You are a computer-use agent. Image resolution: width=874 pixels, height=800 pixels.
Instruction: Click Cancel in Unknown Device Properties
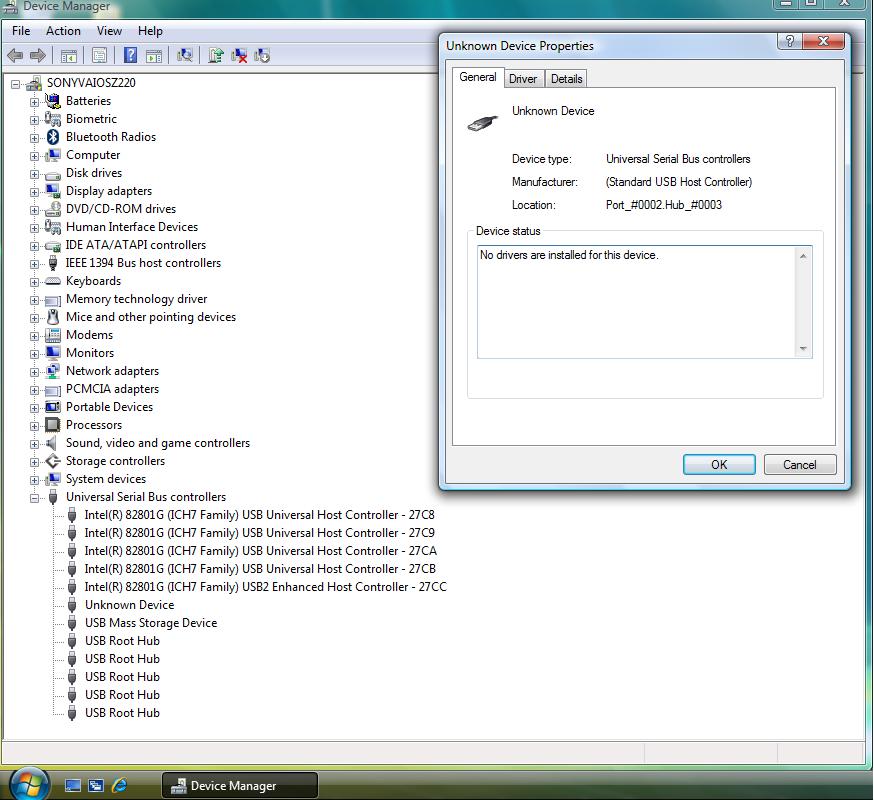pos(799,464)
